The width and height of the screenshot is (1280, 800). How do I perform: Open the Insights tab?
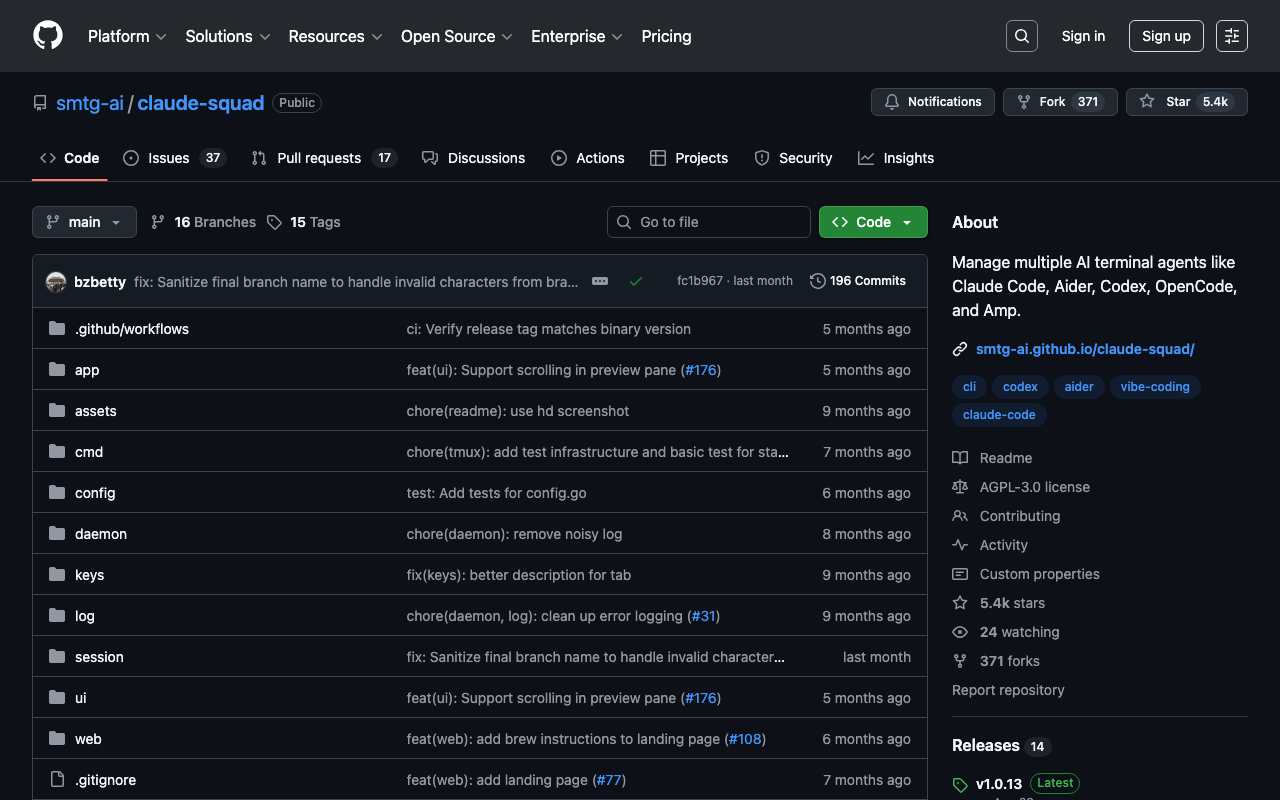(896, 158)
